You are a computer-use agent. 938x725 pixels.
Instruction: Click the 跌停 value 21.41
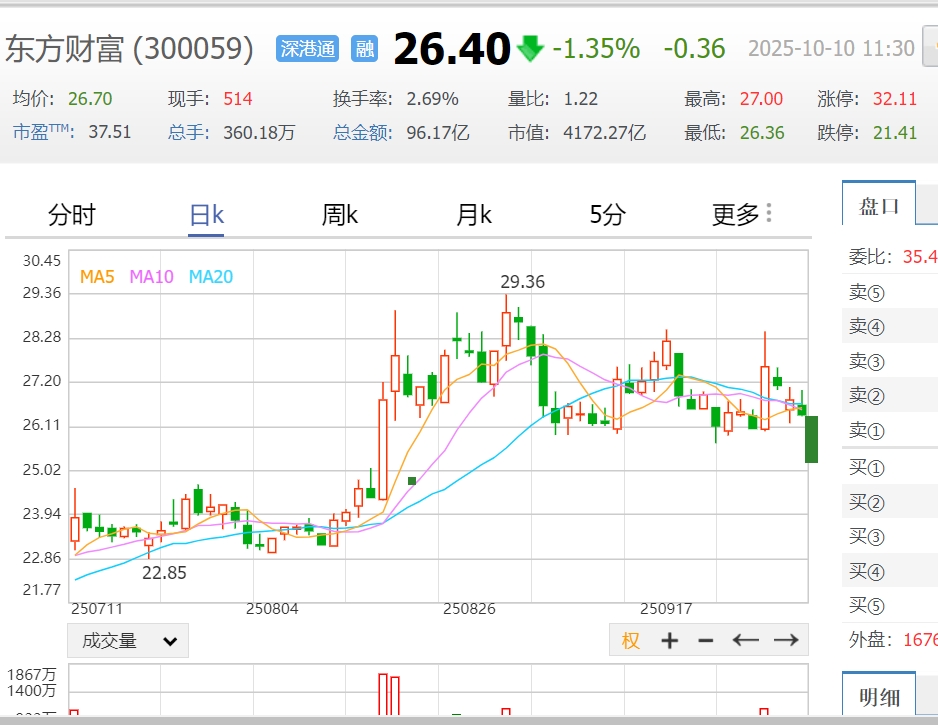(894, 132)
